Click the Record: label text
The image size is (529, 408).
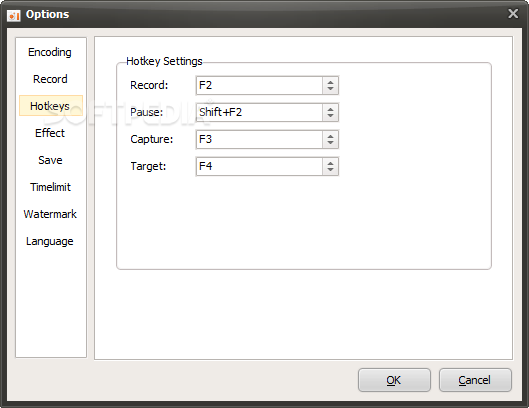click(x=149, y=85)
